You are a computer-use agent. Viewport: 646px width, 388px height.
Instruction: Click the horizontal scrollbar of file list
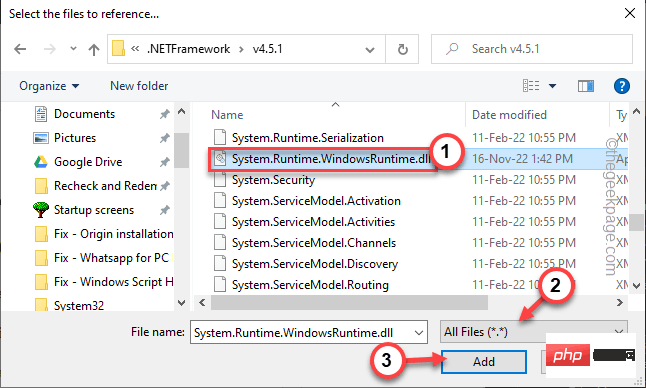coord(349,303)
